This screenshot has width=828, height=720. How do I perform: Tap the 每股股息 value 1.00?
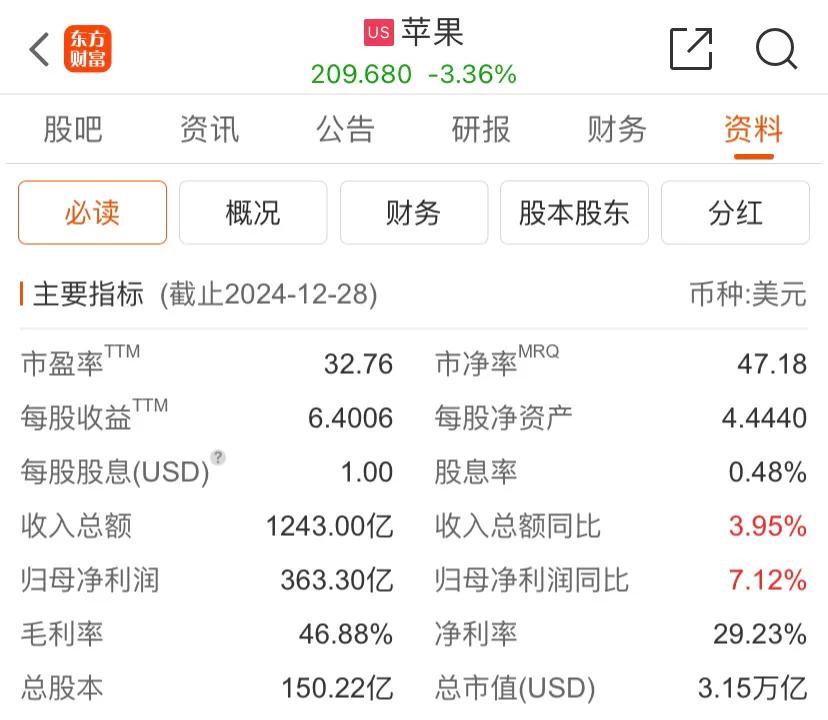(367, 472)
